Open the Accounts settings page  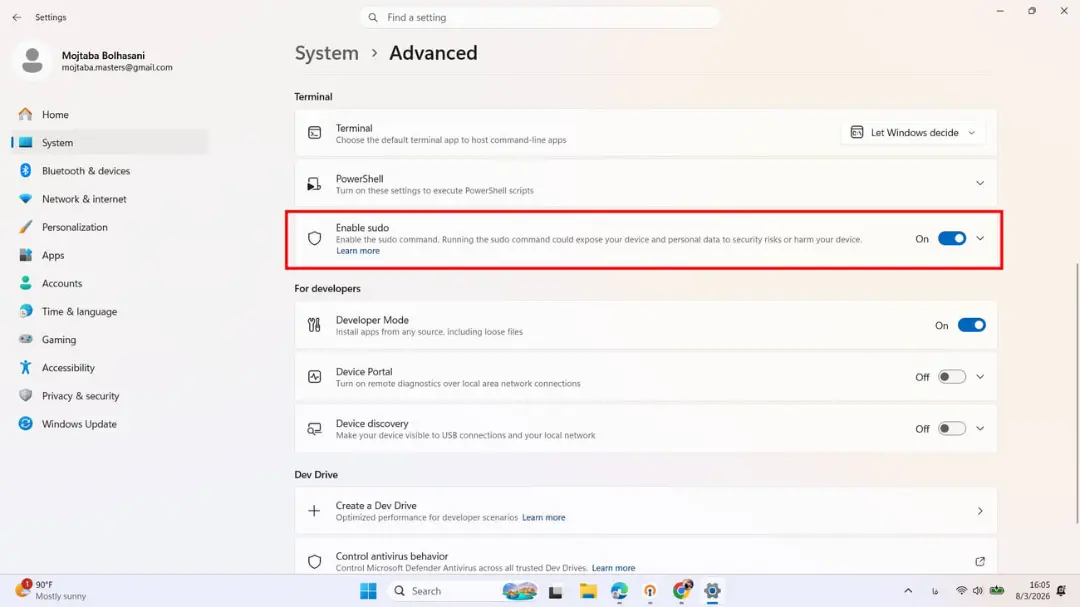coord(110,283)
